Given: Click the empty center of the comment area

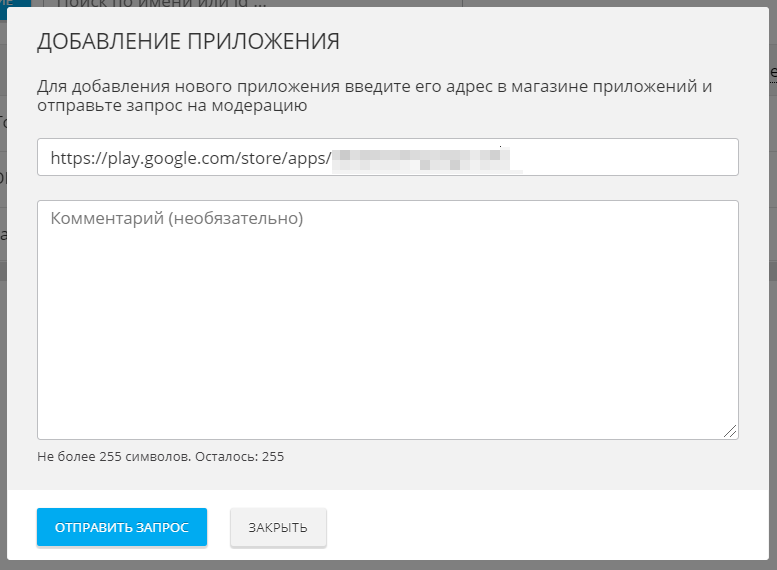Looking at the screenshot, I should (x=387, y=330).
